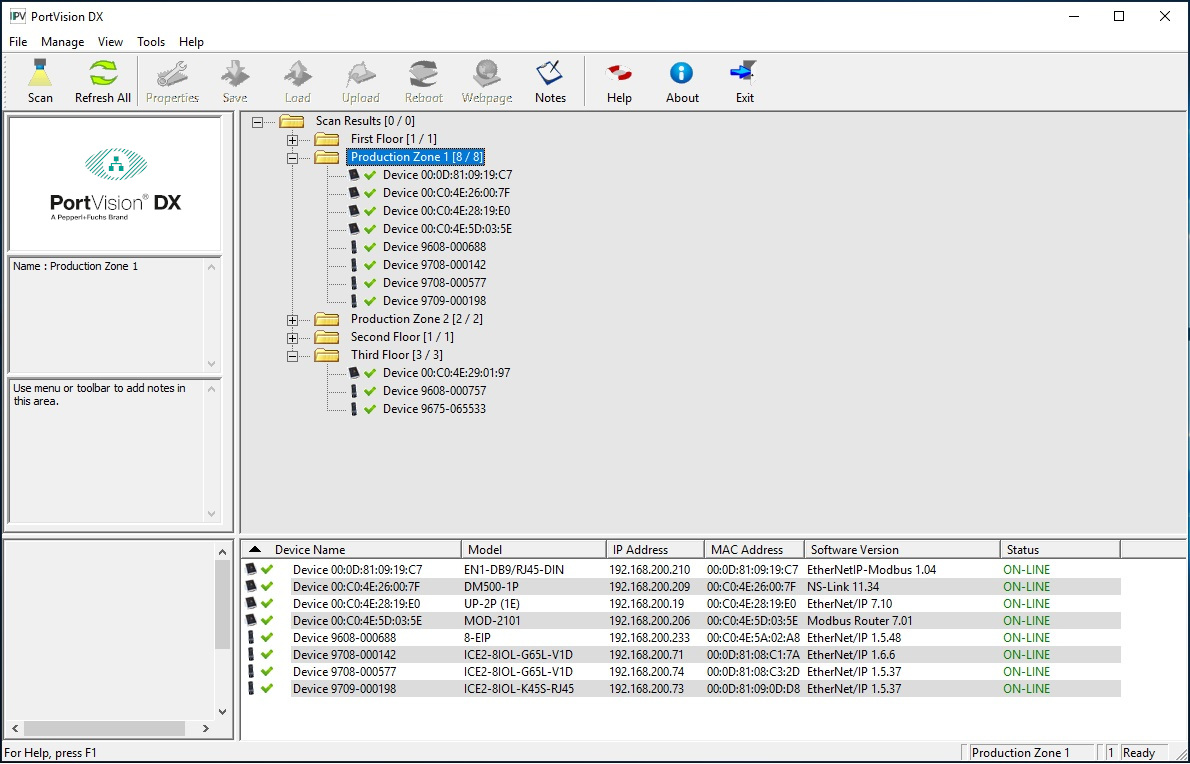Select Device 9708-000577 in tree
Viewport: 1190px width, 764px height.
(x=434, y=283)
